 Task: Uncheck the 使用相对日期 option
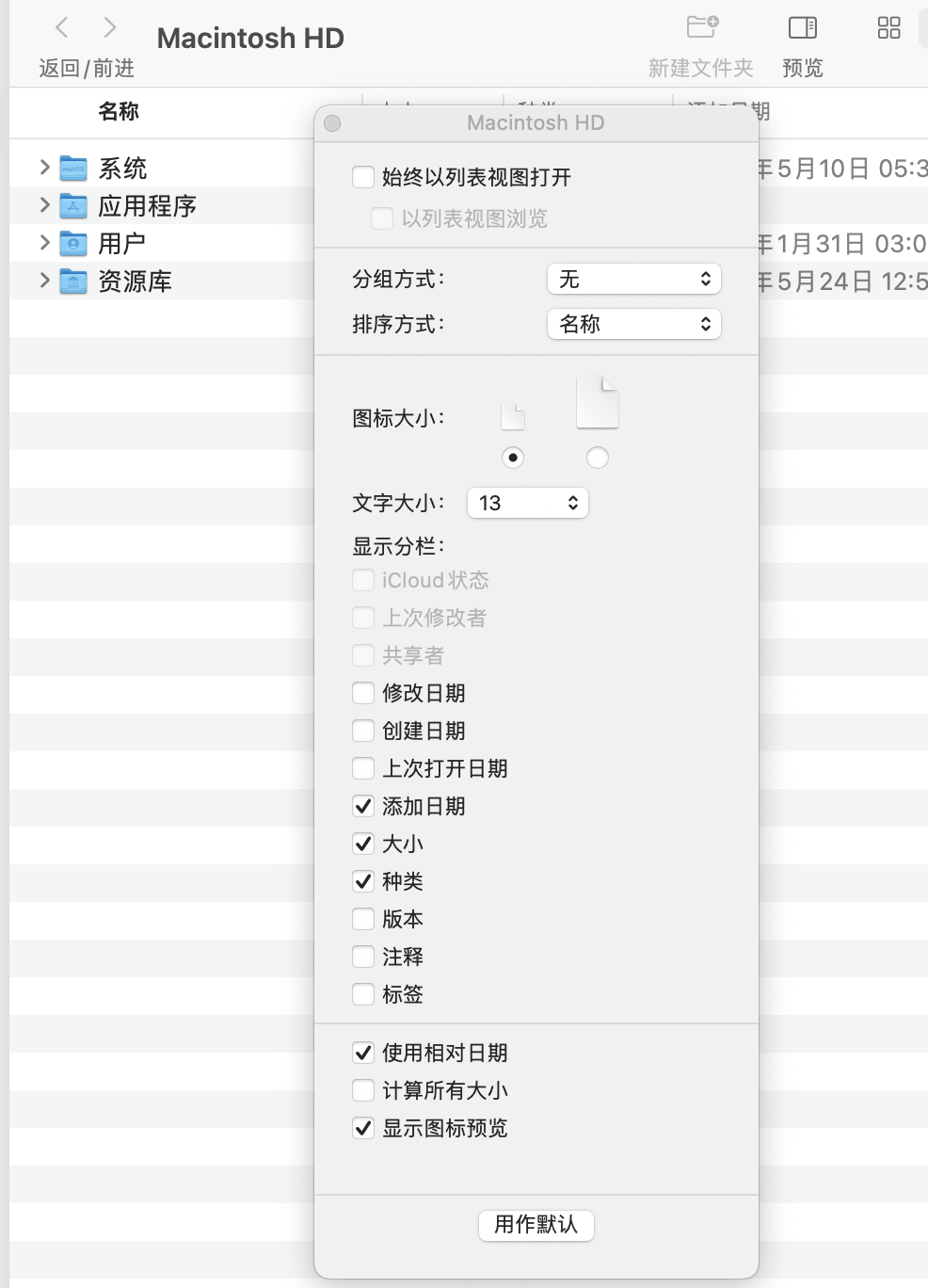[x=363, y=1053]
